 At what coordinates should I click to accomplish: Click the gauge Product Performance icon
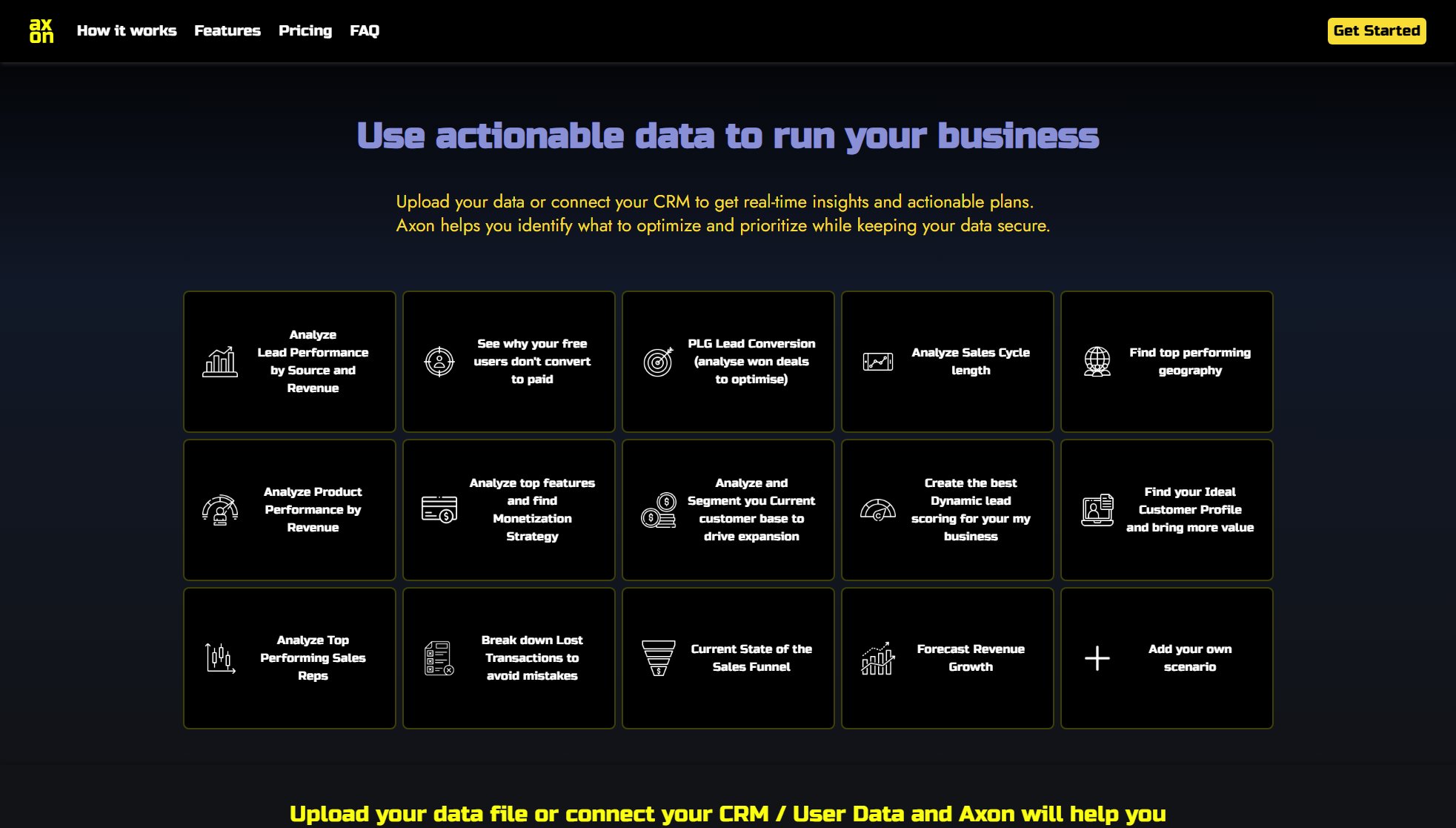pos(220,510)
